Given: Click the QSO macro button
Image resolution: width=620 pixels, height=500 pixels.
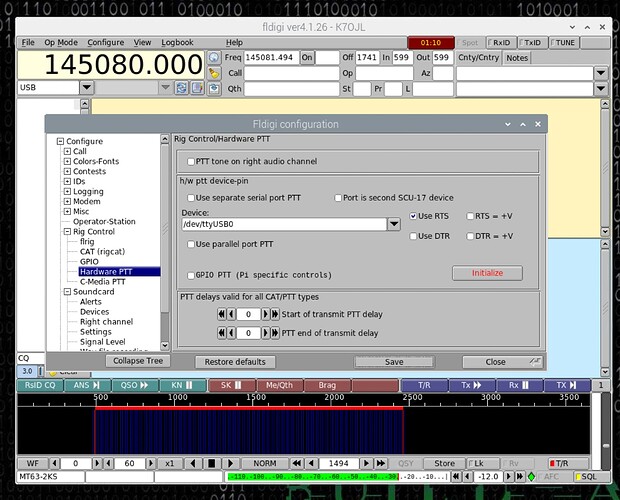Looking at the screenshot, I should point(135,385).
